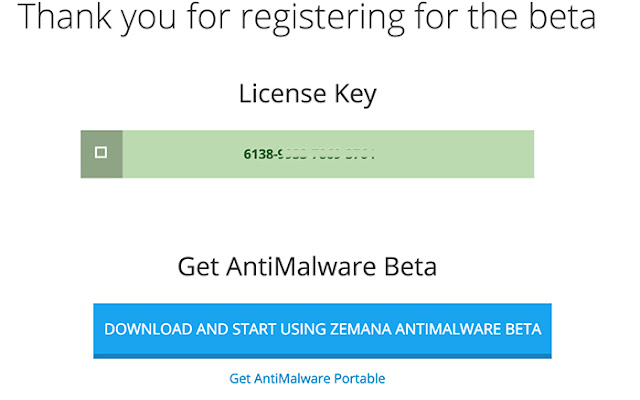Image resolution: width=640 pixels, height=400 pixels.
Task: Download and start using Zemana AntiMalware Beta
Action: tap(322, 329)
